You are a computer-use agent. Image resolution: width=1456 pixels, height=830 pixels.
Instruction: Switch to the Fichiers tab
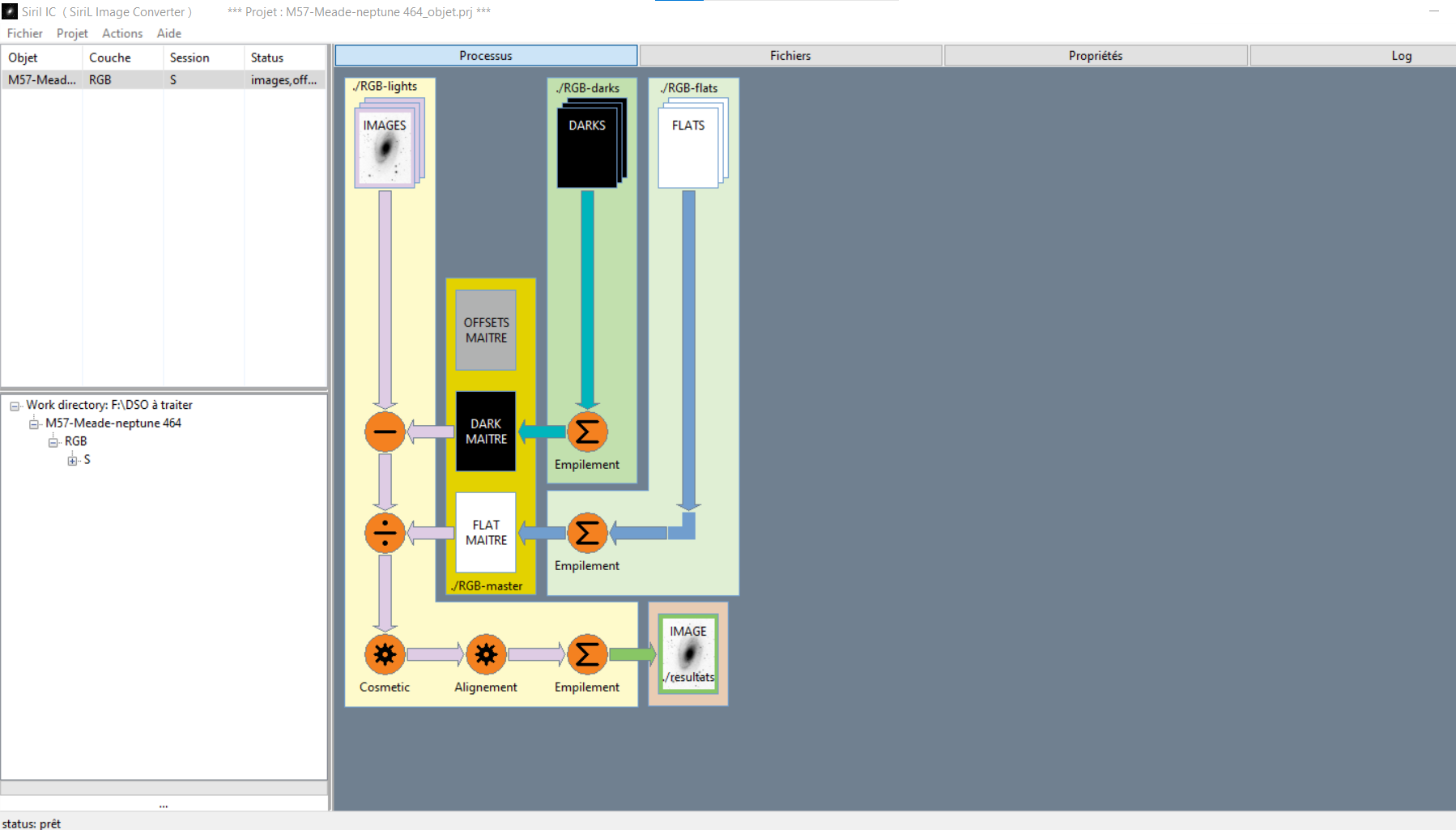tap(790, 55)
